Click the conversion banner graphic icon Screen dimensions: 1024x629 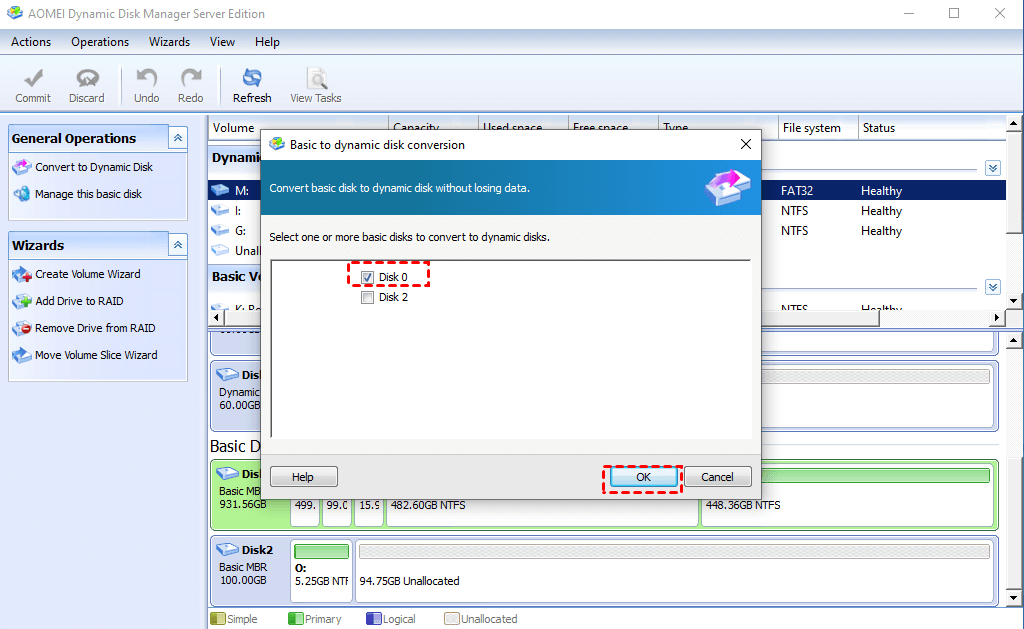(728, 187)
